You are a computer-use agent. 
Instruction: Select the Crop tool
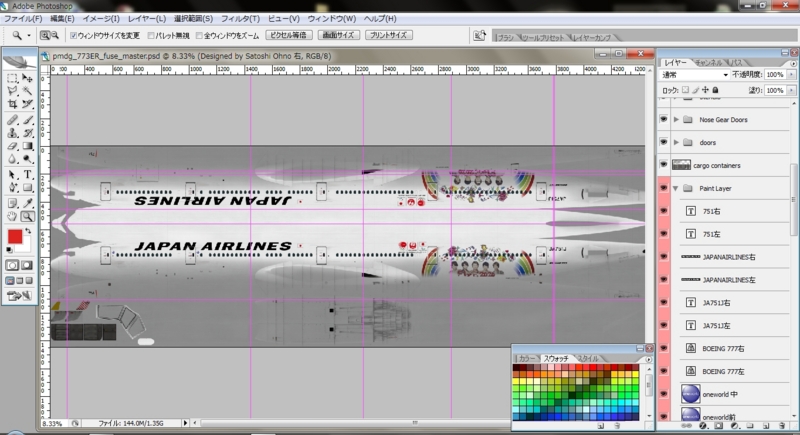pyautogui.click(x=12, y=104)
